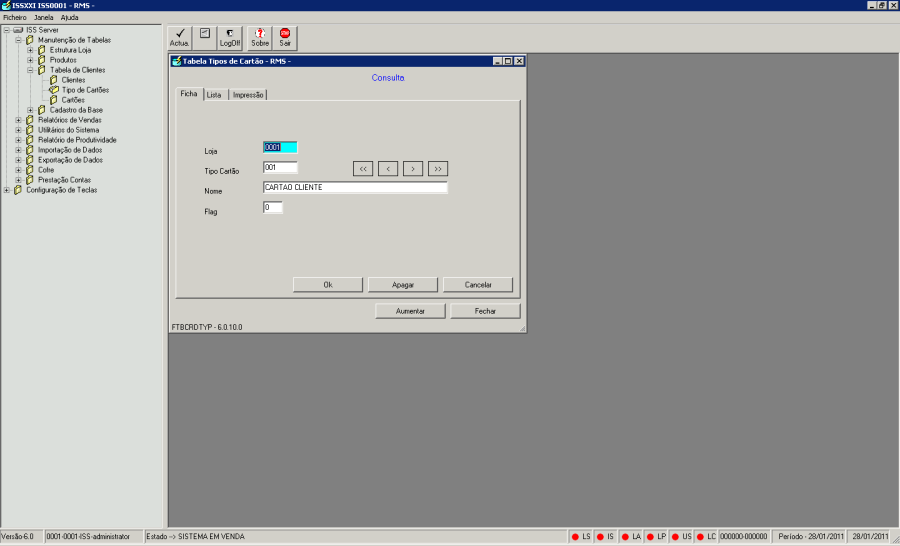Click the Aumentar button
The height and width of the screenshot is (546, 900).
[410, 311]
